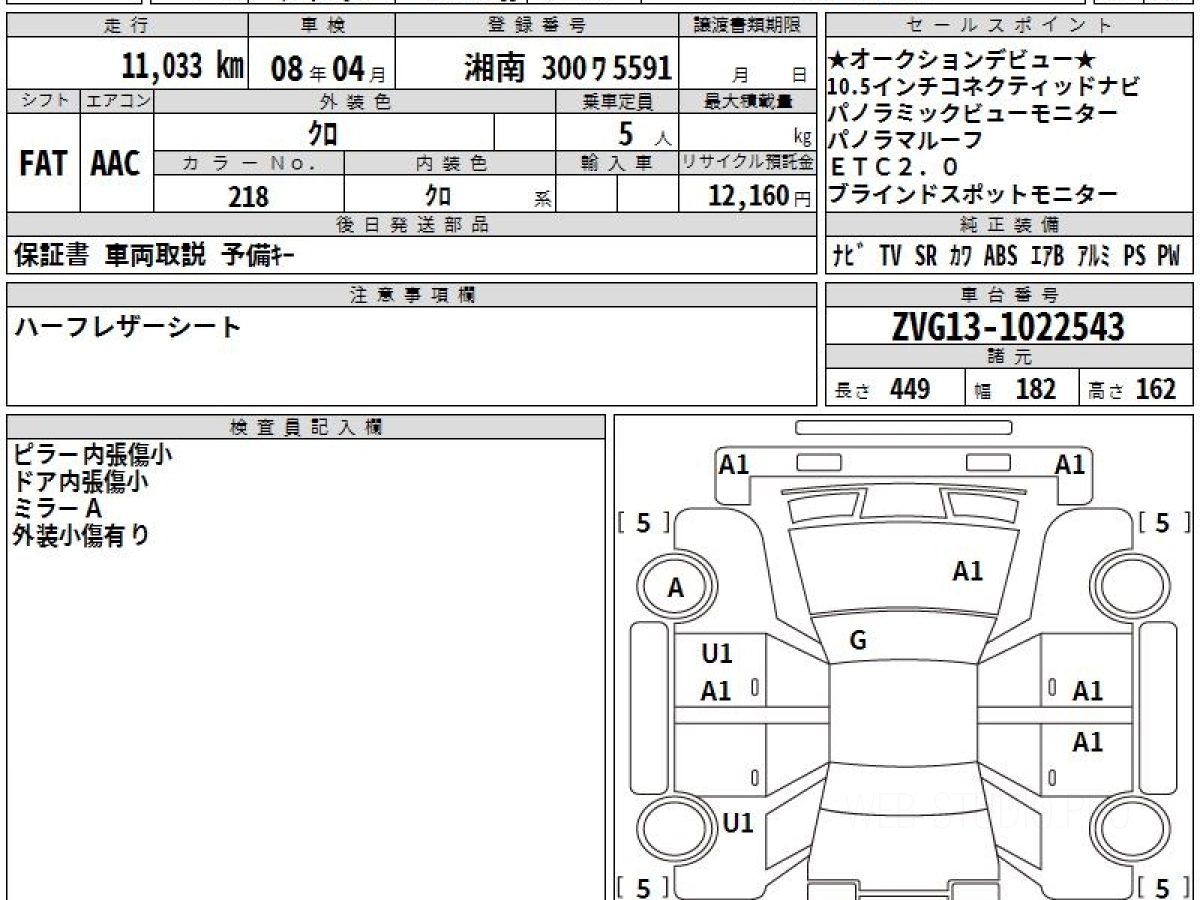Select the クロ value under 外装色

pyautogui.click(x=323, y=132)
